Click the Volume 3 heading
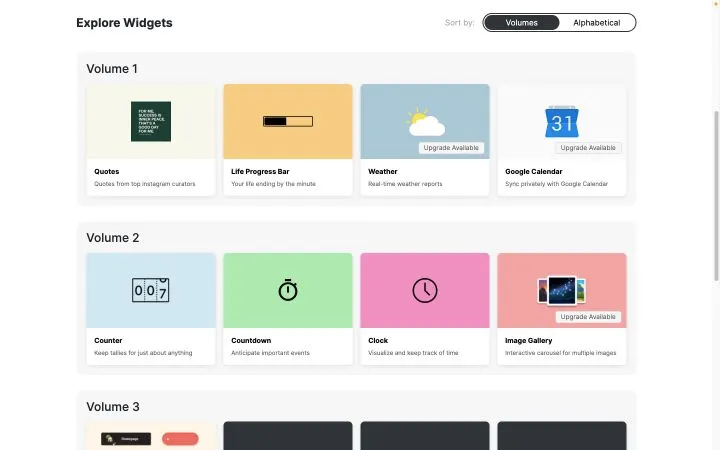720x450 pixels. point(112,407)
